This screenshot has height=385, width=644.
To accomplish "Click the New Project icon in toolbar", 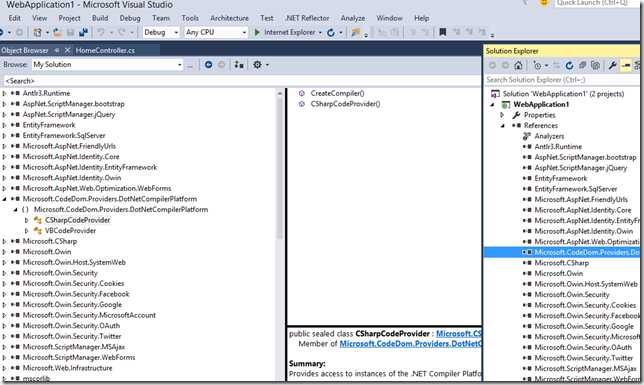I will [x=37, y=32].
